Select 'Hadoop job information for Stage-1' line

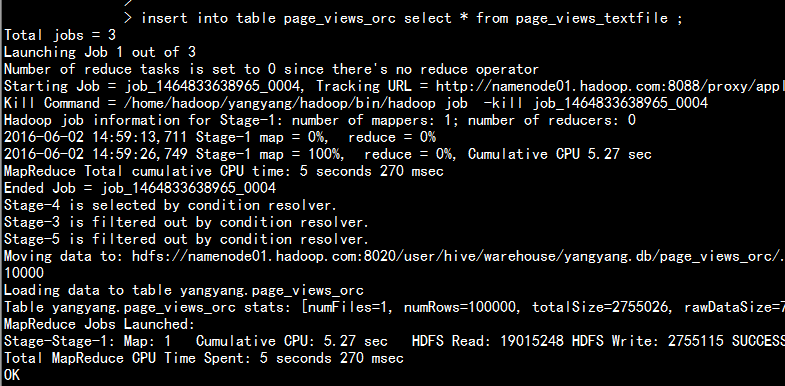point(320,120)
